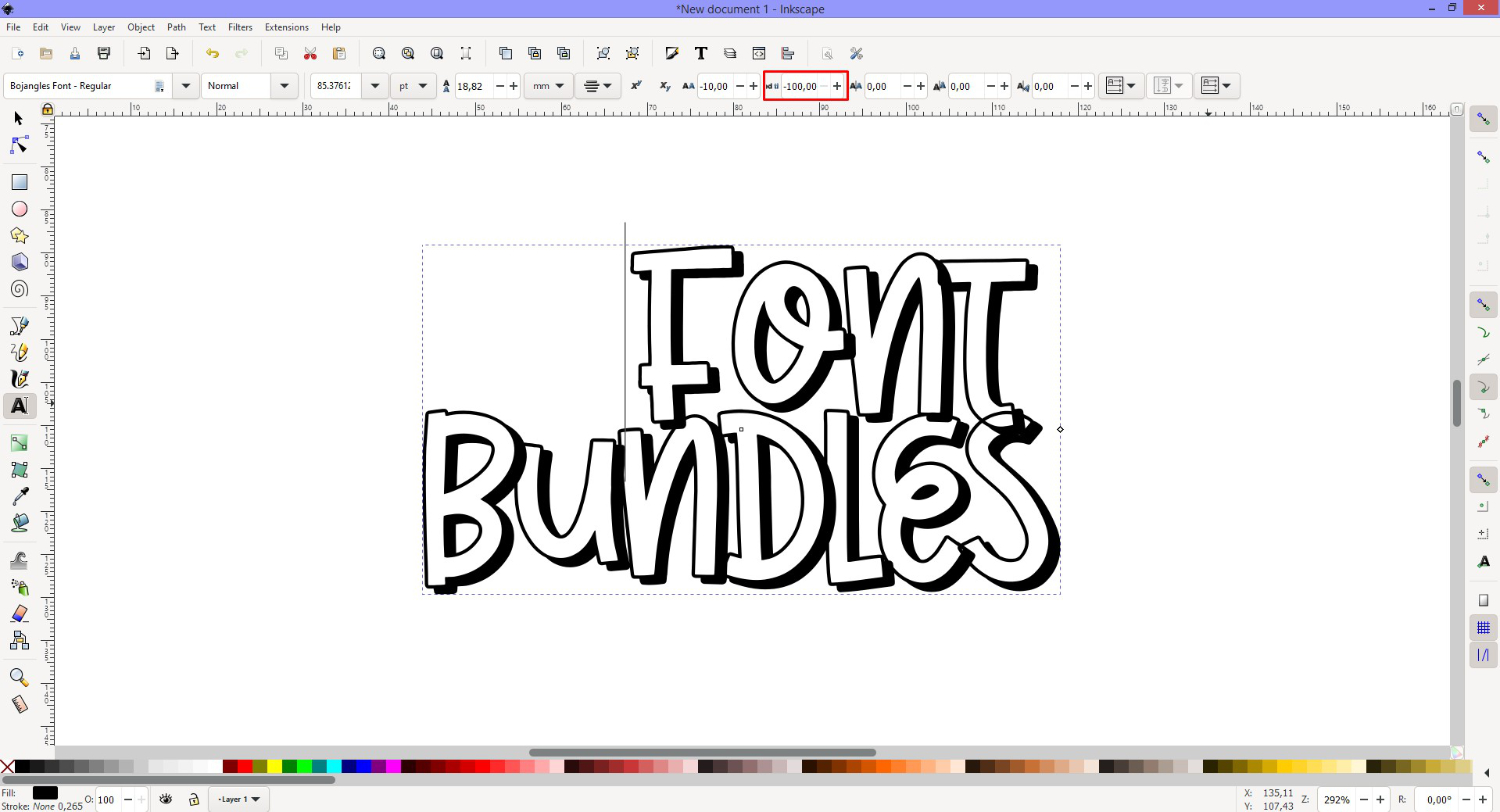Select the Spiral tool
This screenshot has width=1500, height=812.
click(x=19, y=289)
